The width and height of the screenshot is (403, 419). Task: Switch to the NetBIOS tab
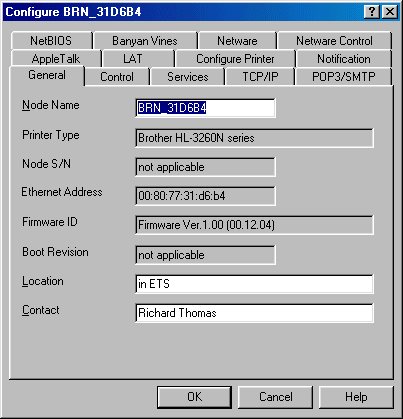tap(51, 41)
